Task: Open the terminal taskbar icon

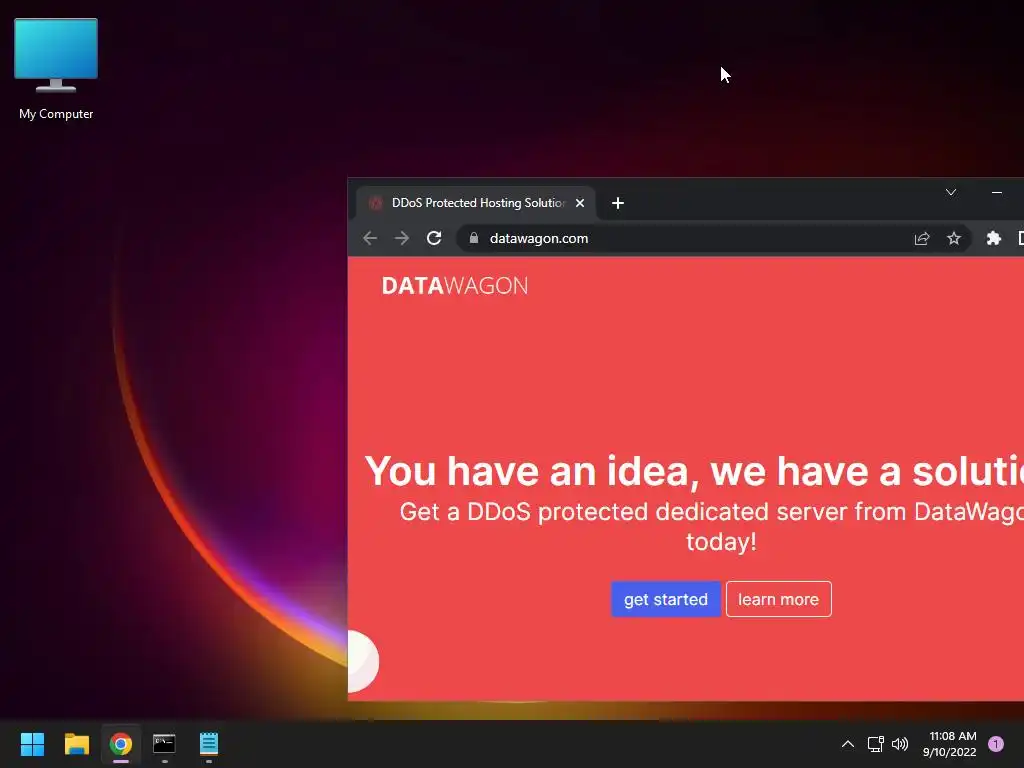Action: [164, 744]
